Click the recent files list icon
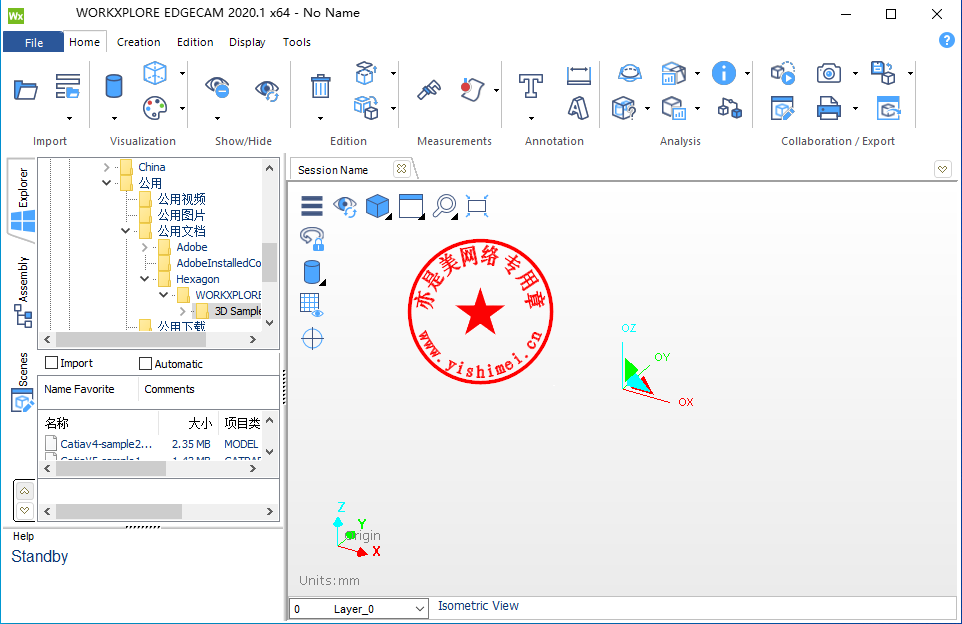Image resolution: width=962 pixels, height=624 pixels. coord(68,87)
